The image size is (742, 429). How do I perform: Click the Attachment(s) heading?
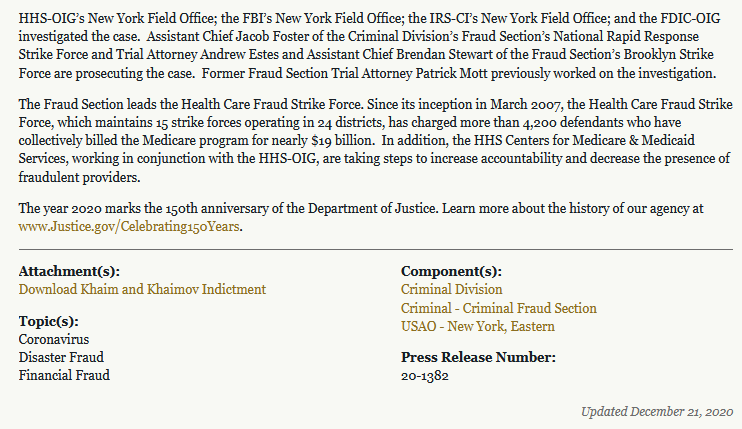point(69,271)
